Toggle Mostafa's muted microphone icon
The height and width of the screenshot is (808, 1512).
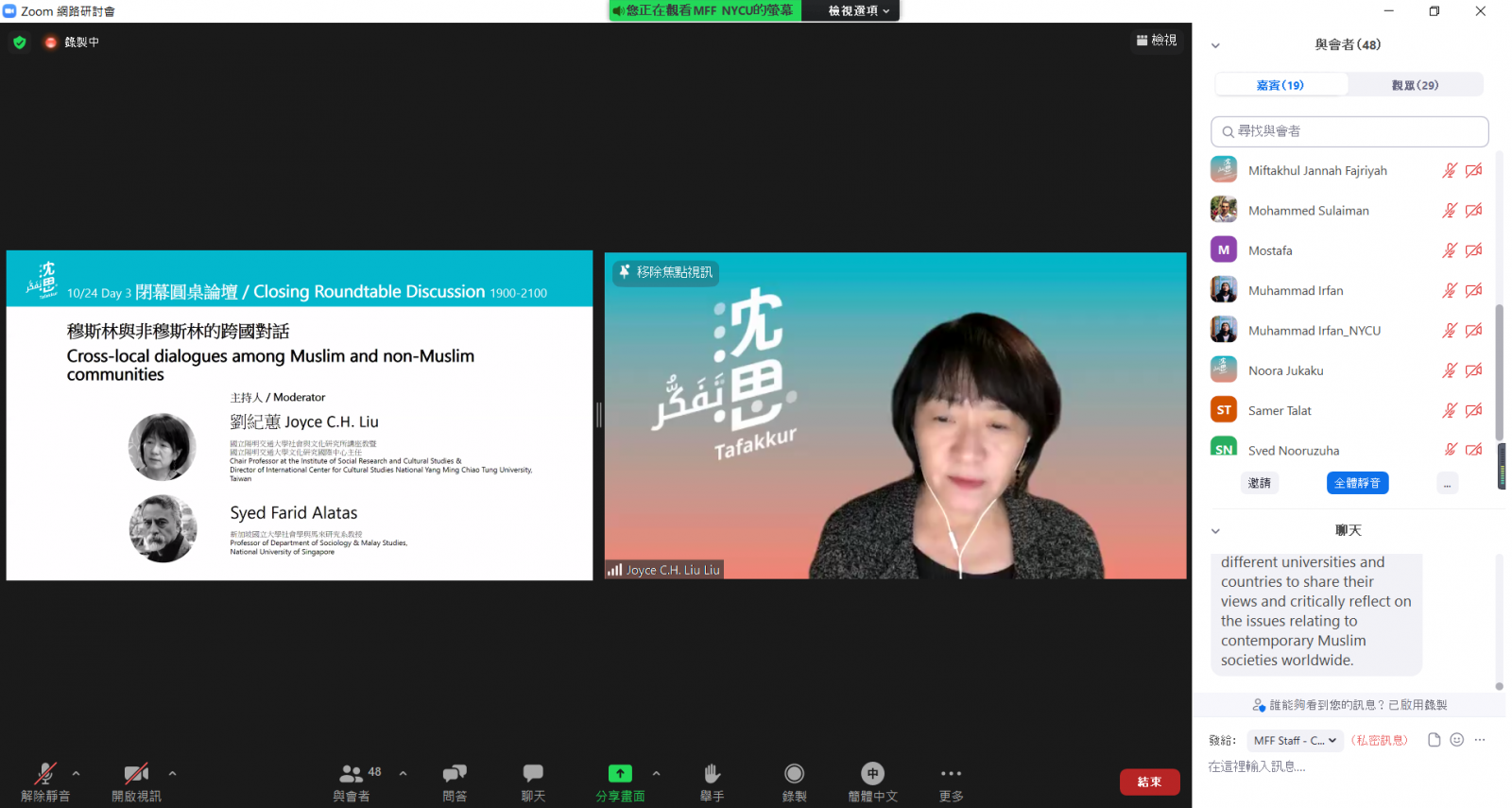coord(1449,250)
